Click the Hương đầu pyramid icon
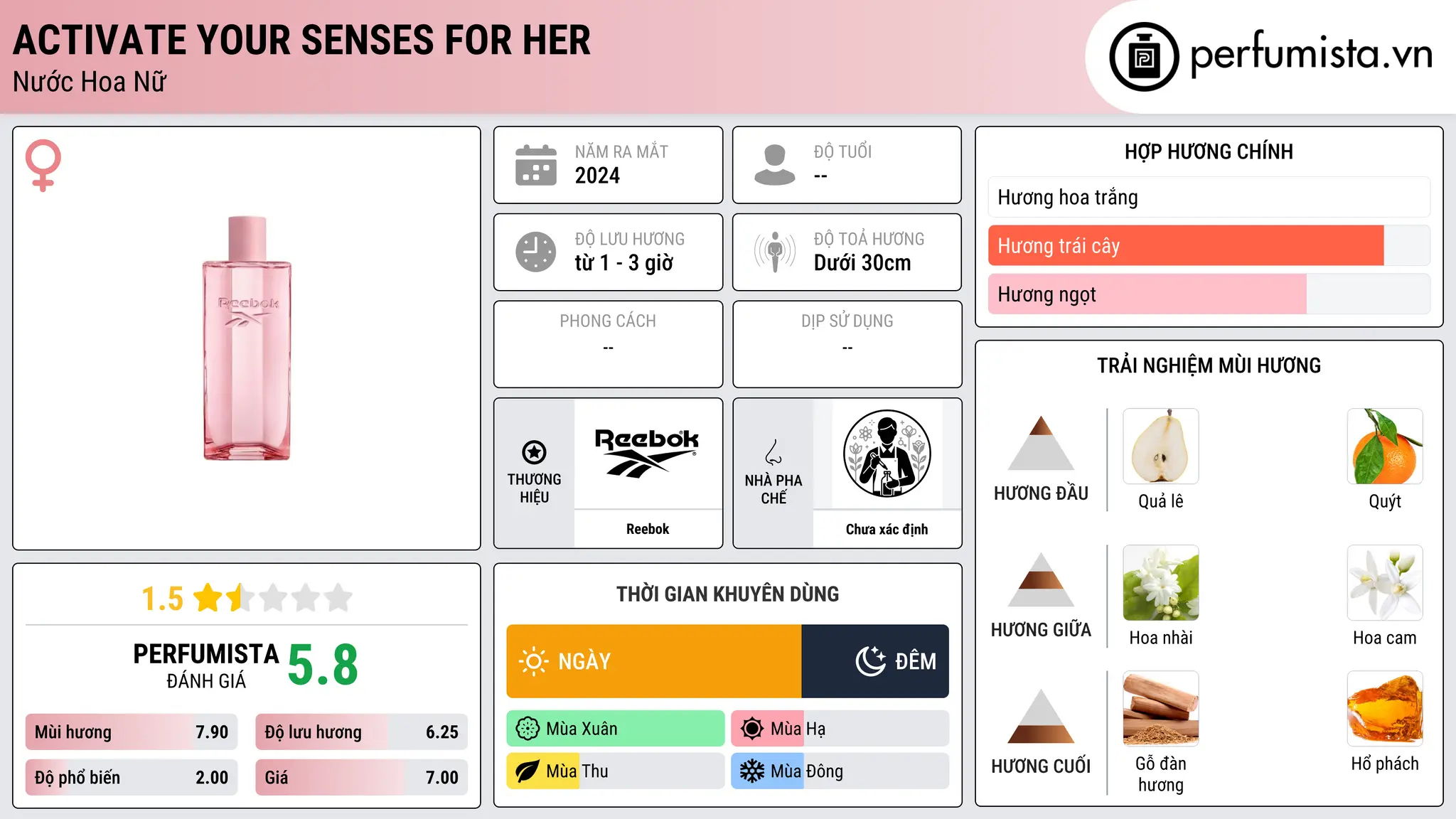 coord(1041,443)
